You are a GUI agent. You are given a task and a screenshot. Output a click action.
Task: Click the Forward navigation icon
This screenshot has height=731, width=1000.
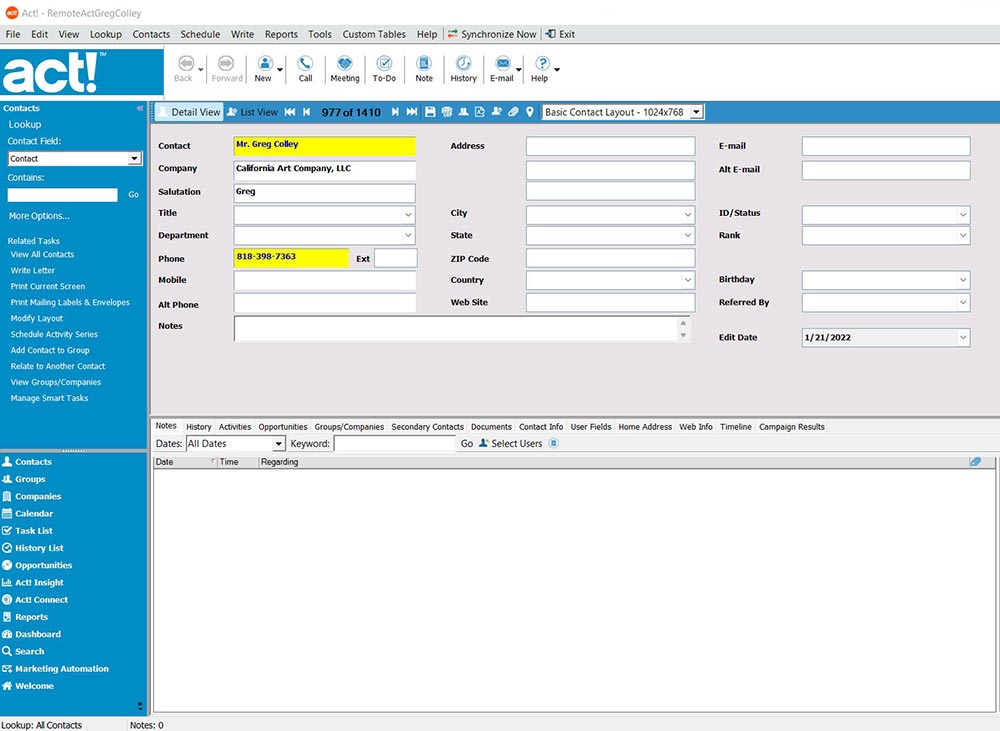[x=226, y=64]
